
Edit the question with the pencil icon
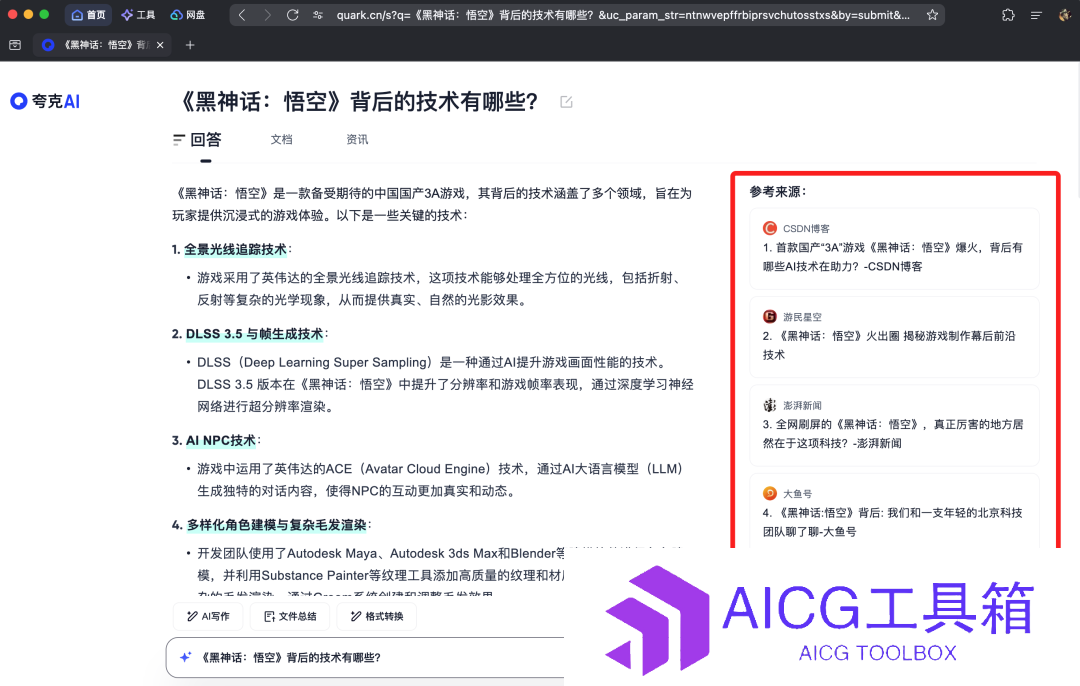(566, 102)
